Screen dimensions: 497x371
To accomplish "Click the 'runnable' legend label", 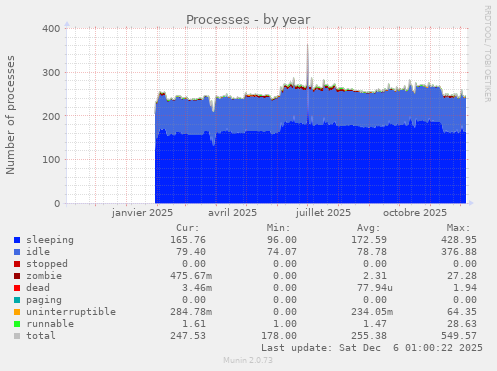I will tap(50, 324).
